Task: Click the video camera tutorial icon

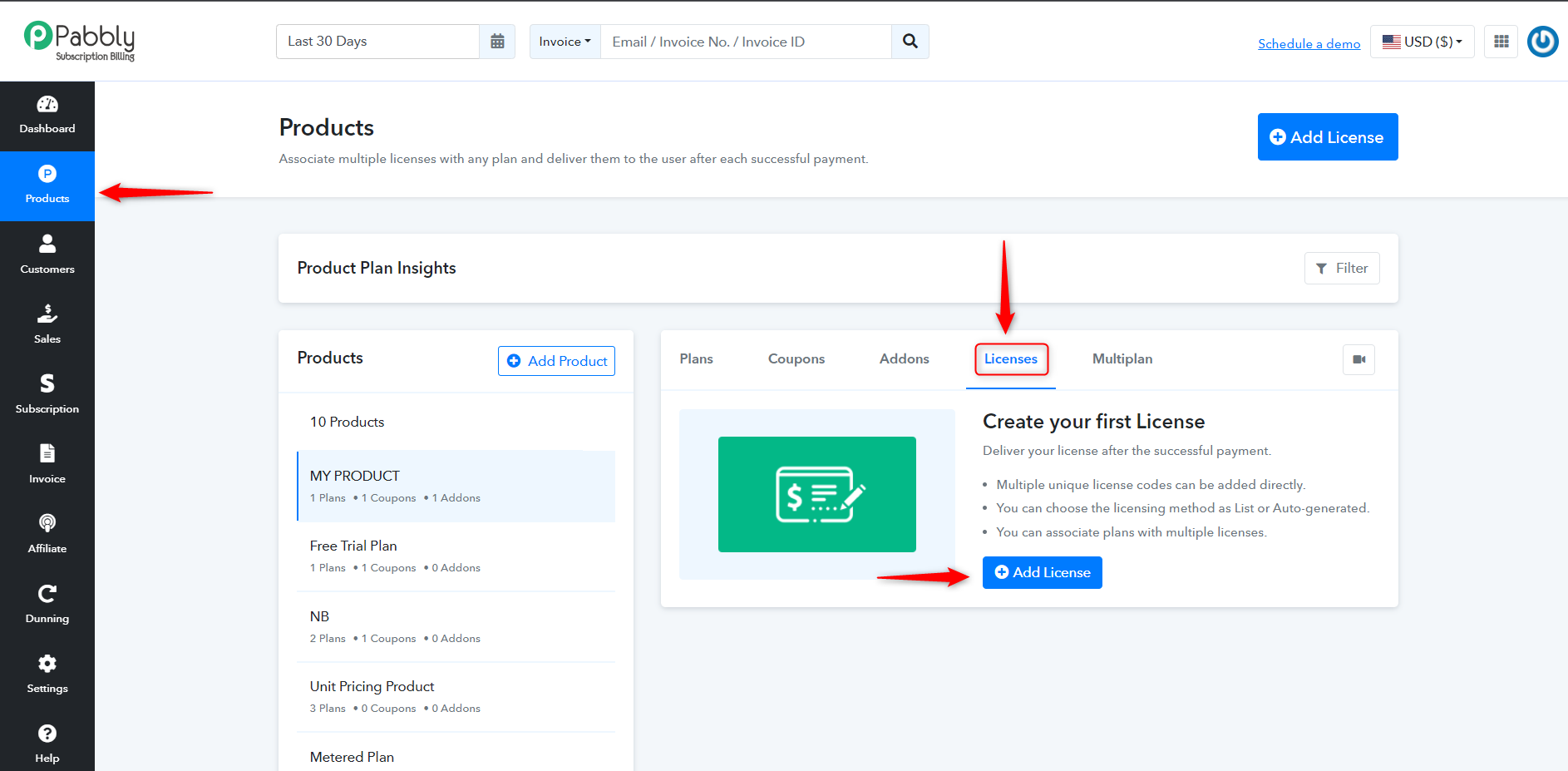Action: (x=1359, y=359)
